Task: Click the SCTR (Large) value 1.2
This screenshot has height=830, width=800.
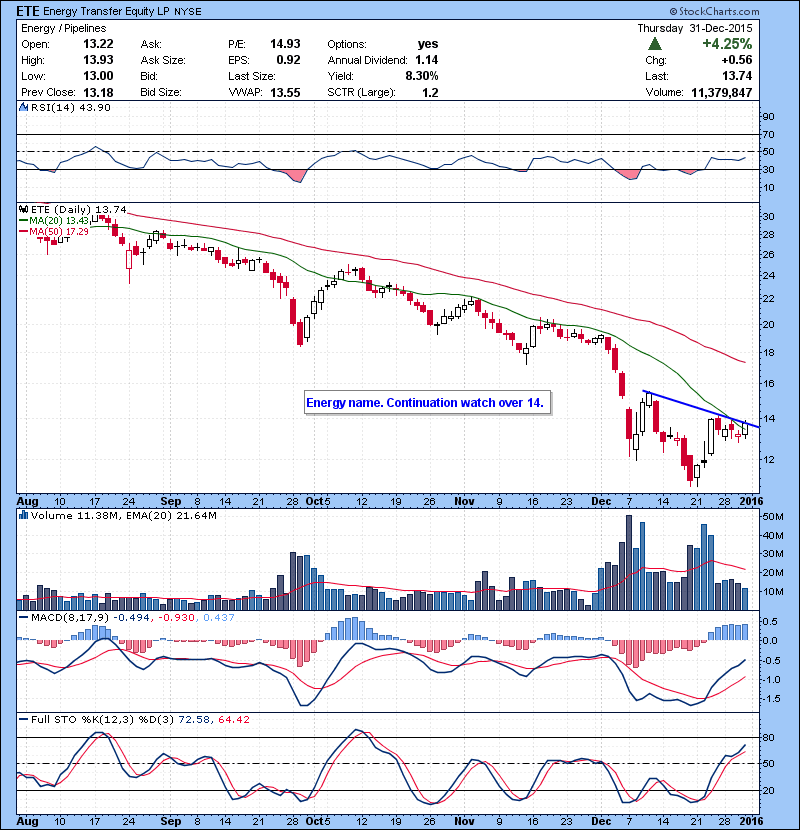Action: point(430,92)
